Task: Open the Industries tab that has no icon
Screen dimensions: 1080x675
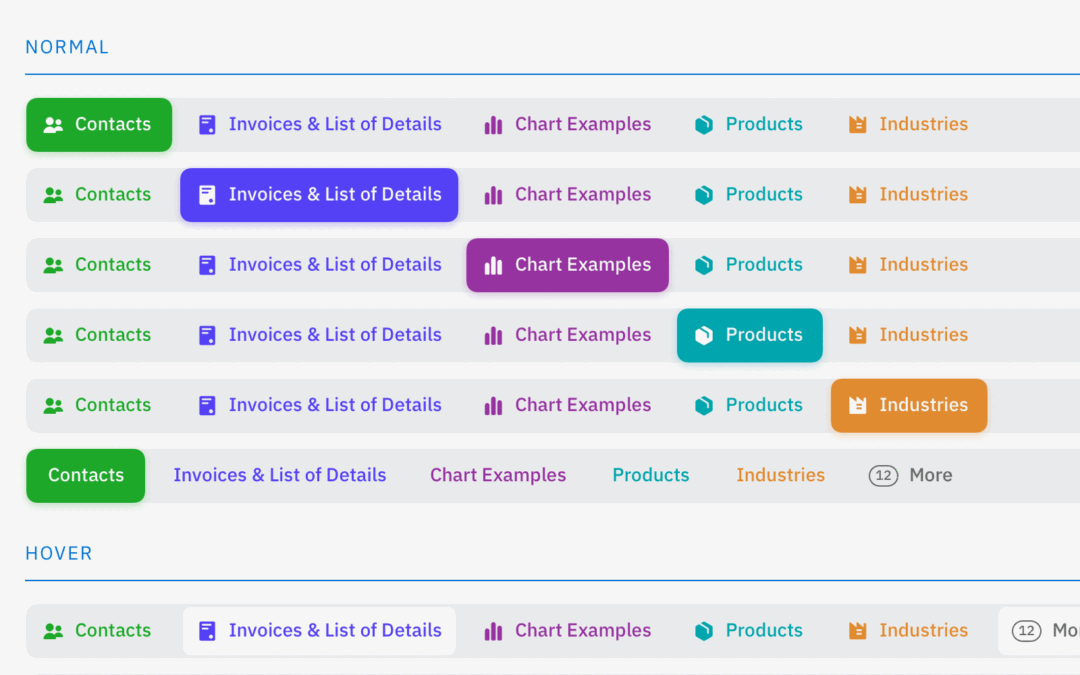Action: pyautogui.click(x=780, y=476)
